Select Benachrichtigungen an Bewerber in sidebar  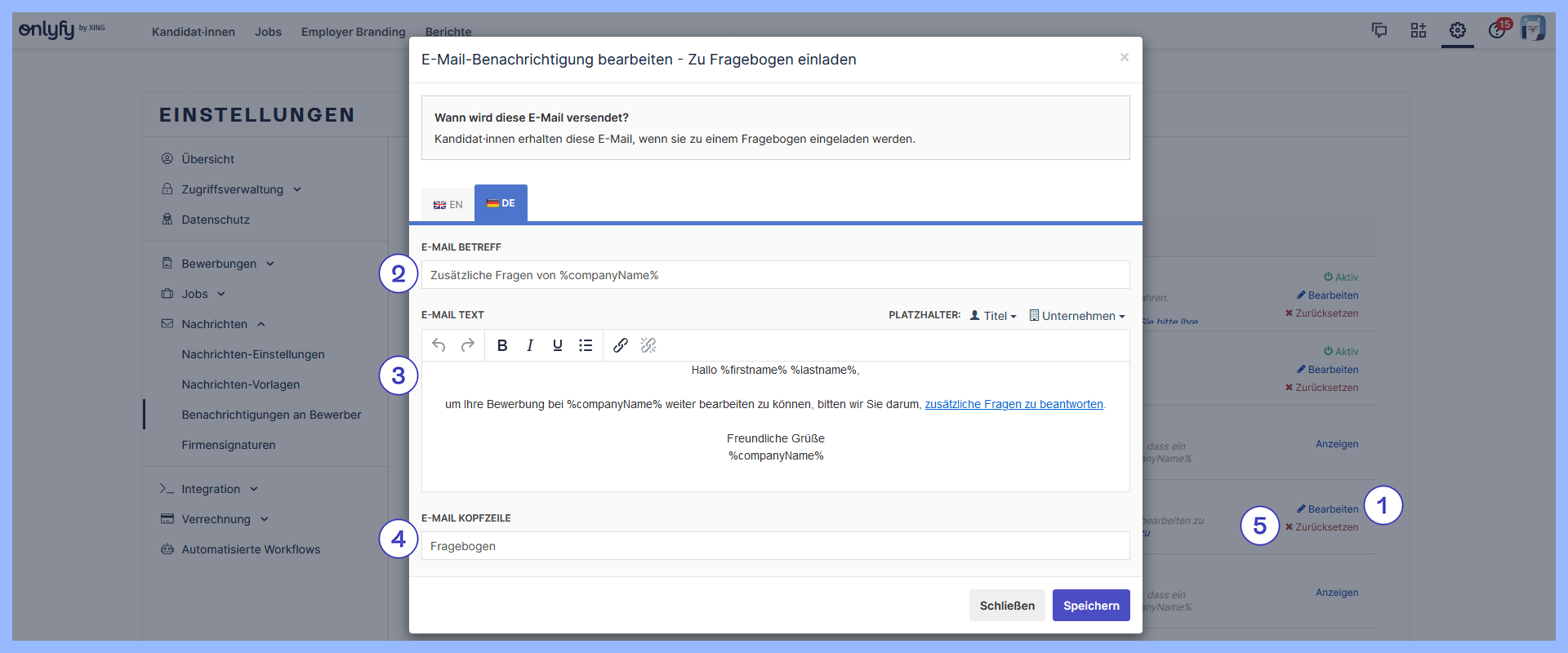[x=271, y=415]
